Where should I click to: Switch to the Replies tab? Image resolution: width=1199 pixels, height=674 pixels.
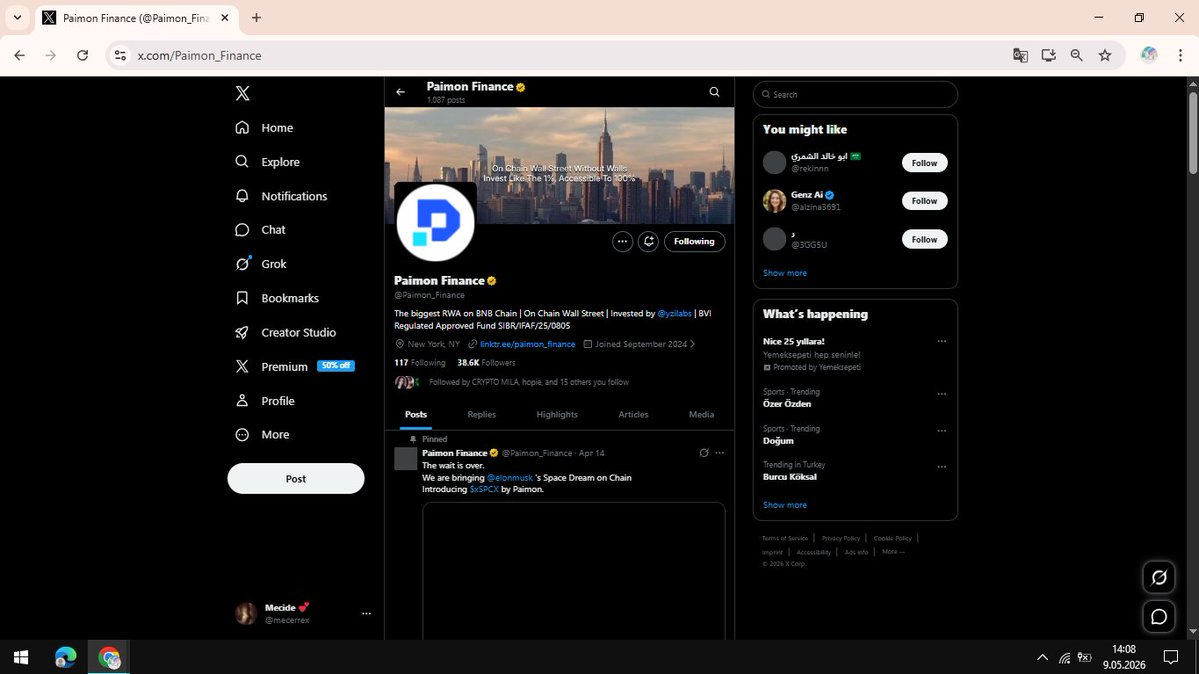482,415
